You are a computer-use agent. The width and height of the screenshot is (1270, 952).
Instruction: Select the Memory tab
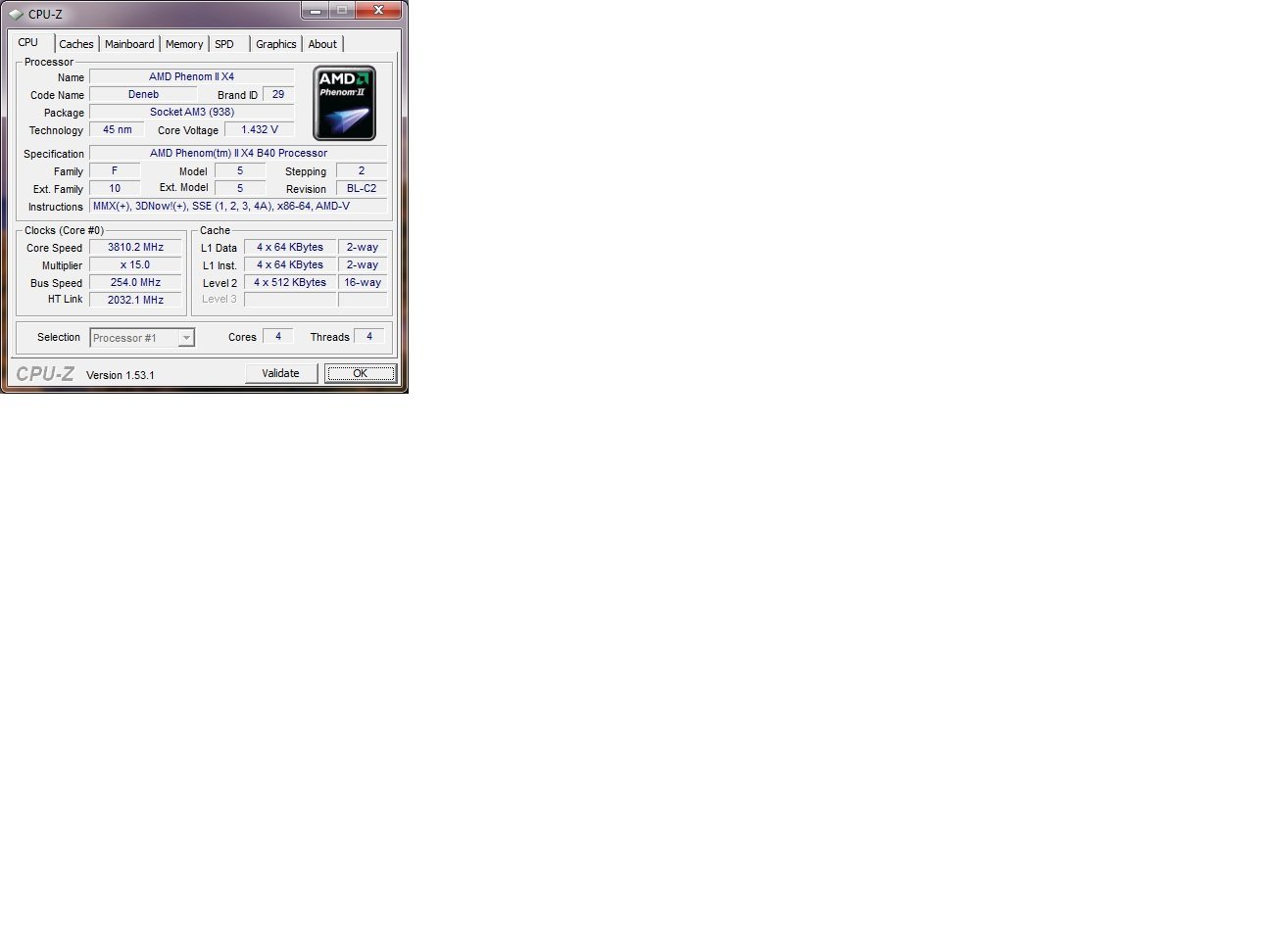184,44
